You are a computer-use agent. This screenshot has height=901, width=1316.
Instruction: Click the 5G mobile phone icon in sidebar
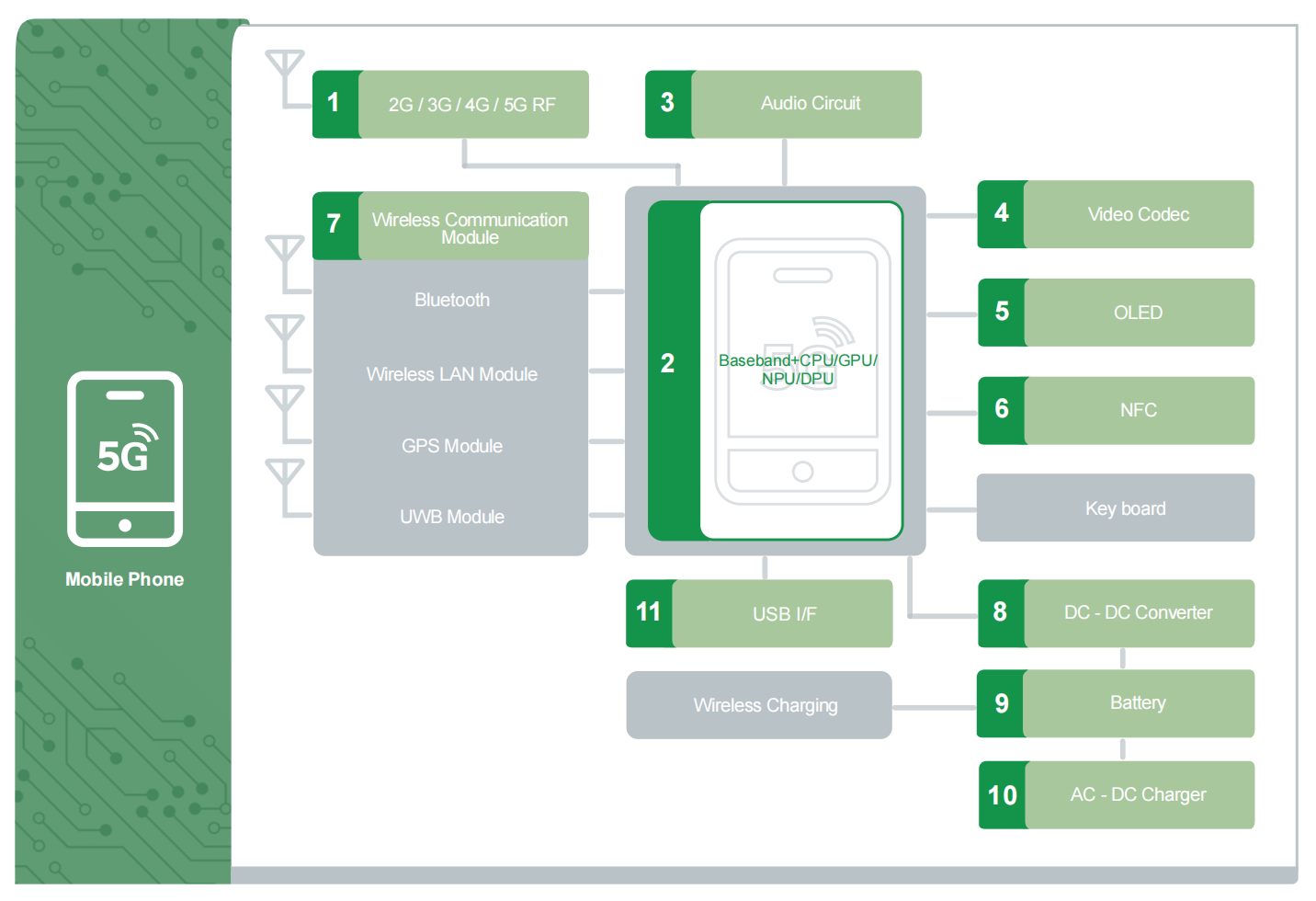125,459
